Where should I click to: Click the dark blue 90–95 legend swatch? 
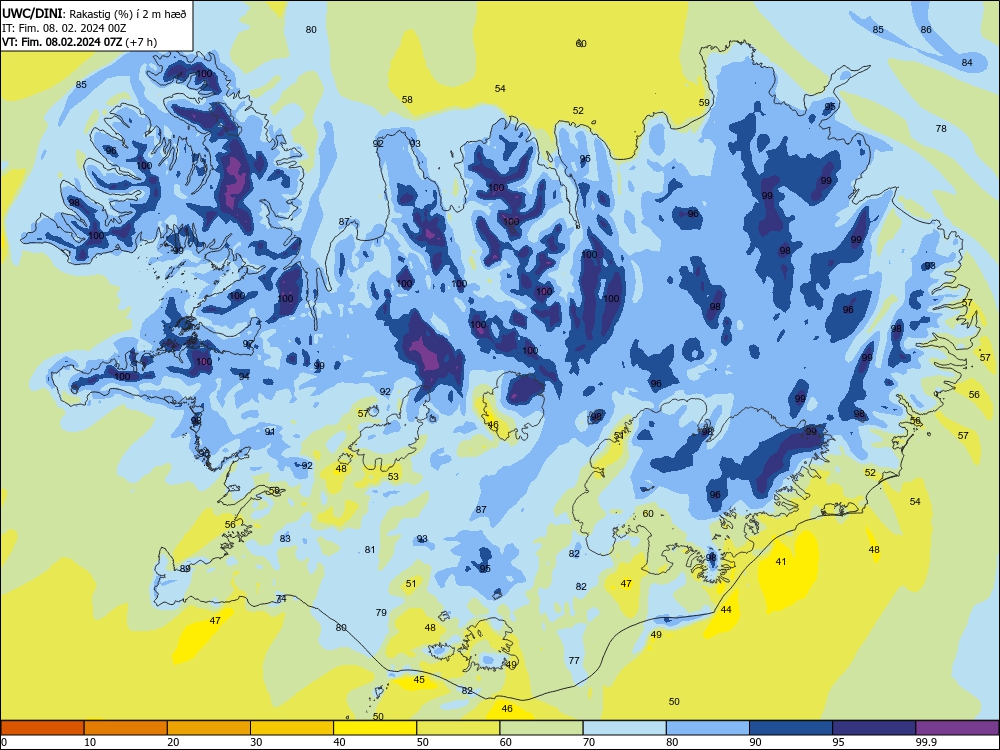click(791, 728)
